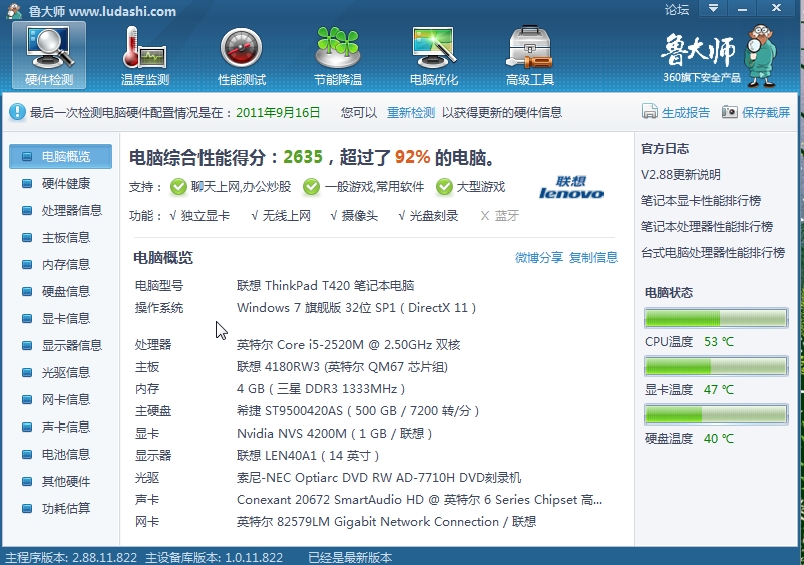Click the date 2011年9月16日

click(x=278, y=112)
